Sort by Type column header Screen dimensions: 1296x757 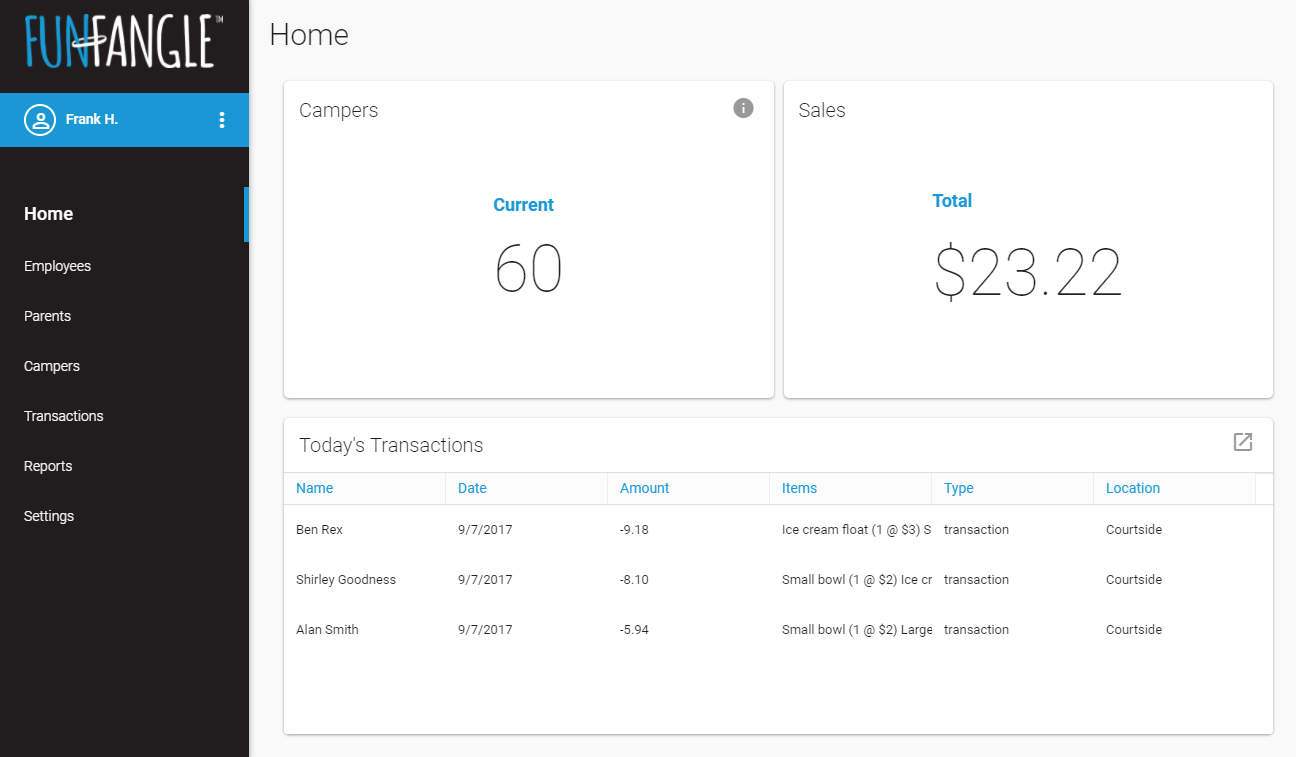[x=958, y=488]
